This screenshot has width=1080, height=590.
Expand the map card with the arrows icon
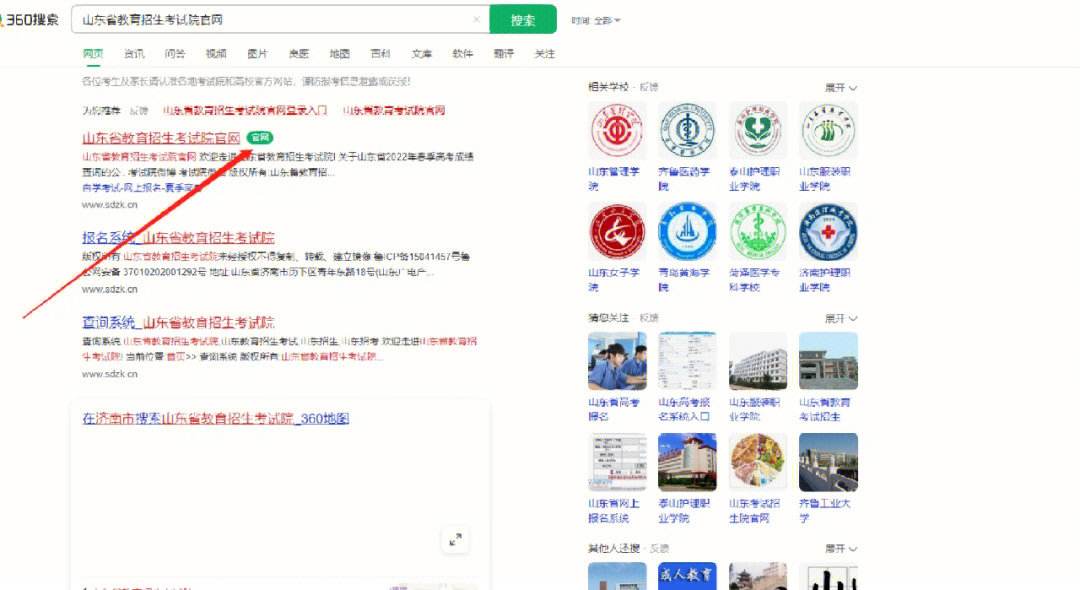tap(455, 540)
